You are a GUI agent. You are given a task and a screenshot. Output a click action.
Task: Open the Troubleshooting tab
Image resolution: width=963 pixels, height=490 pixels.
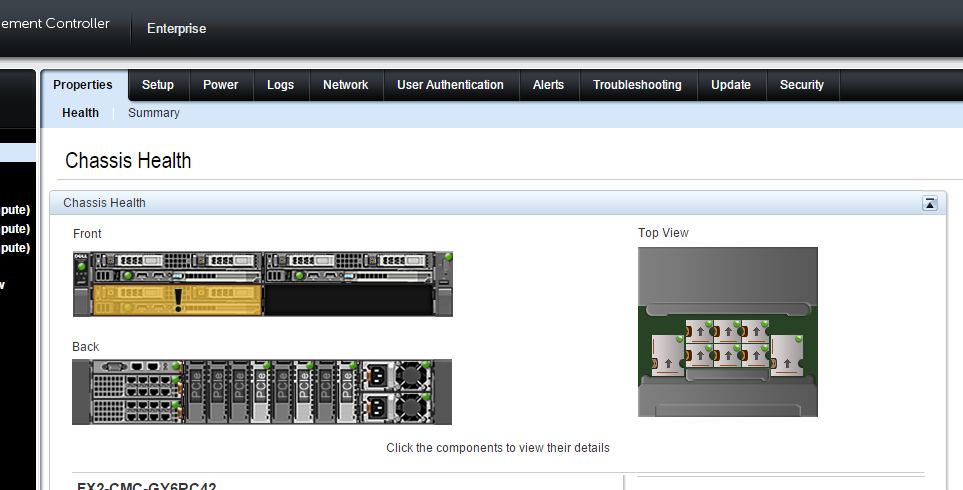637,85
